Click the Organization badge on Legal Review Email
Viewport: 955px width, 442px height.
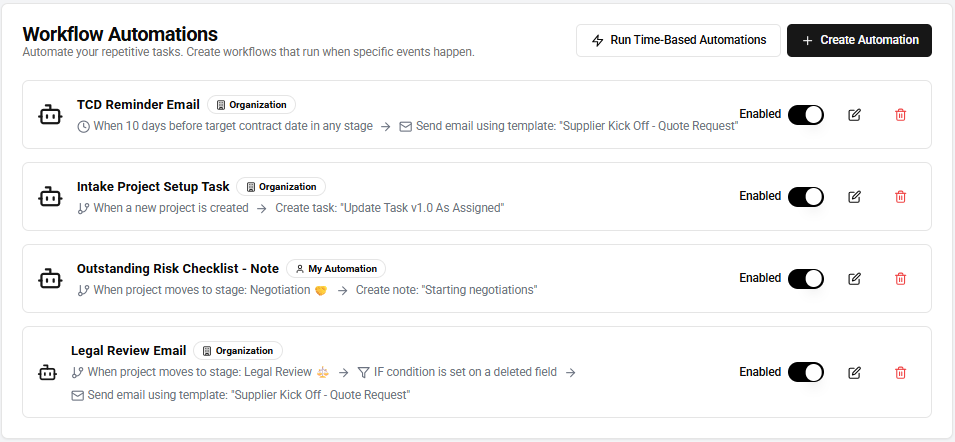(x=238, y=351)
